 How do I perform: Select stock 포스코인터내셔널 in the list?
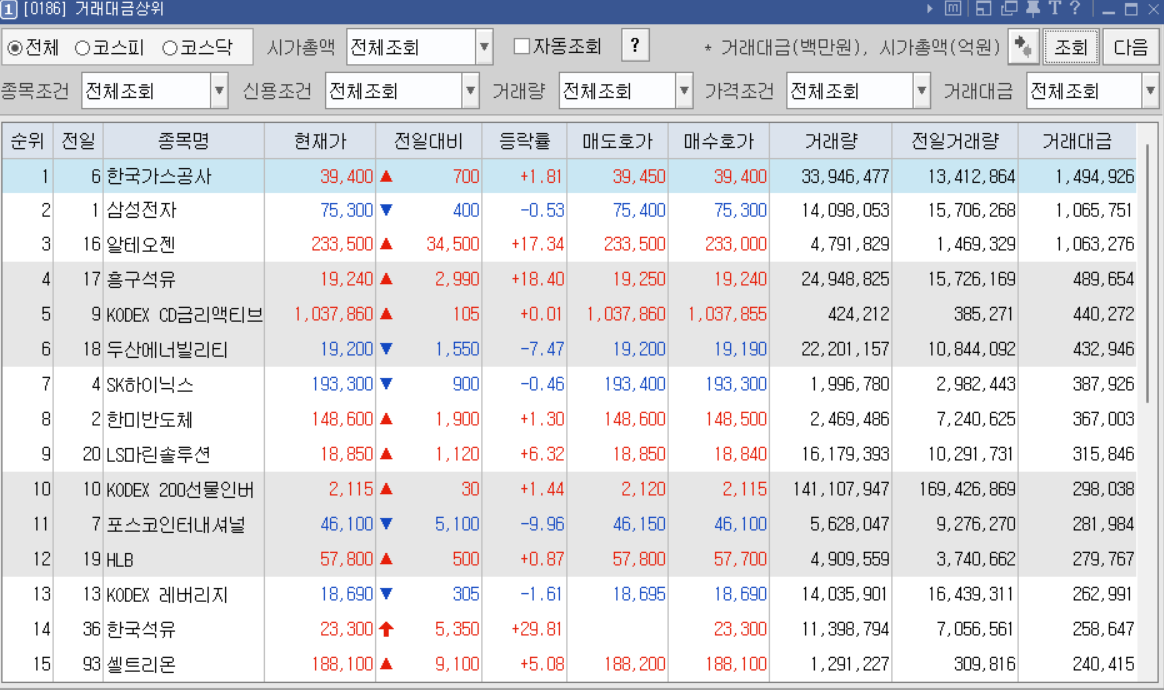pos(176,524)
